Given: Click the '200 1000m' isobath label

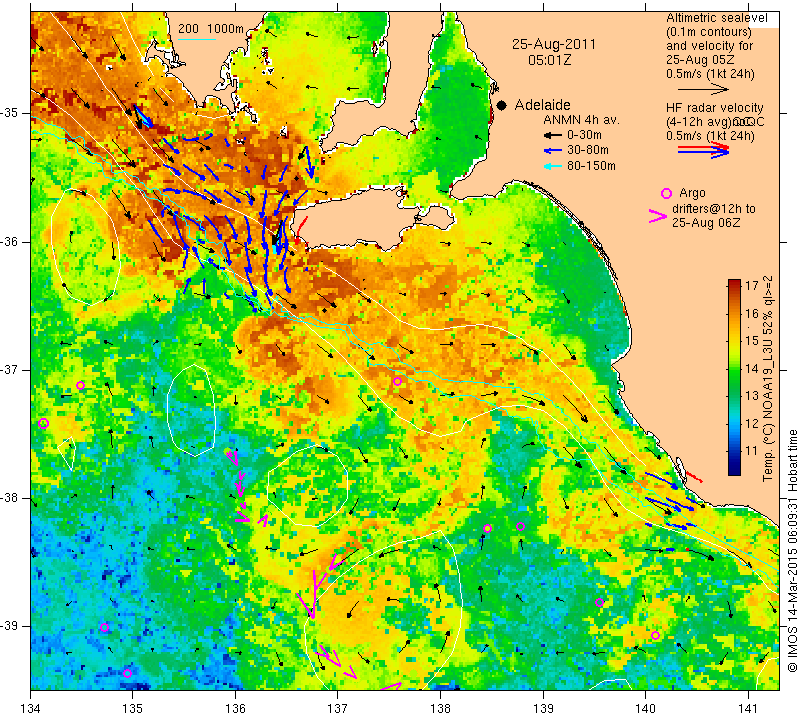Looking at the screenshot, I should 211,29.
